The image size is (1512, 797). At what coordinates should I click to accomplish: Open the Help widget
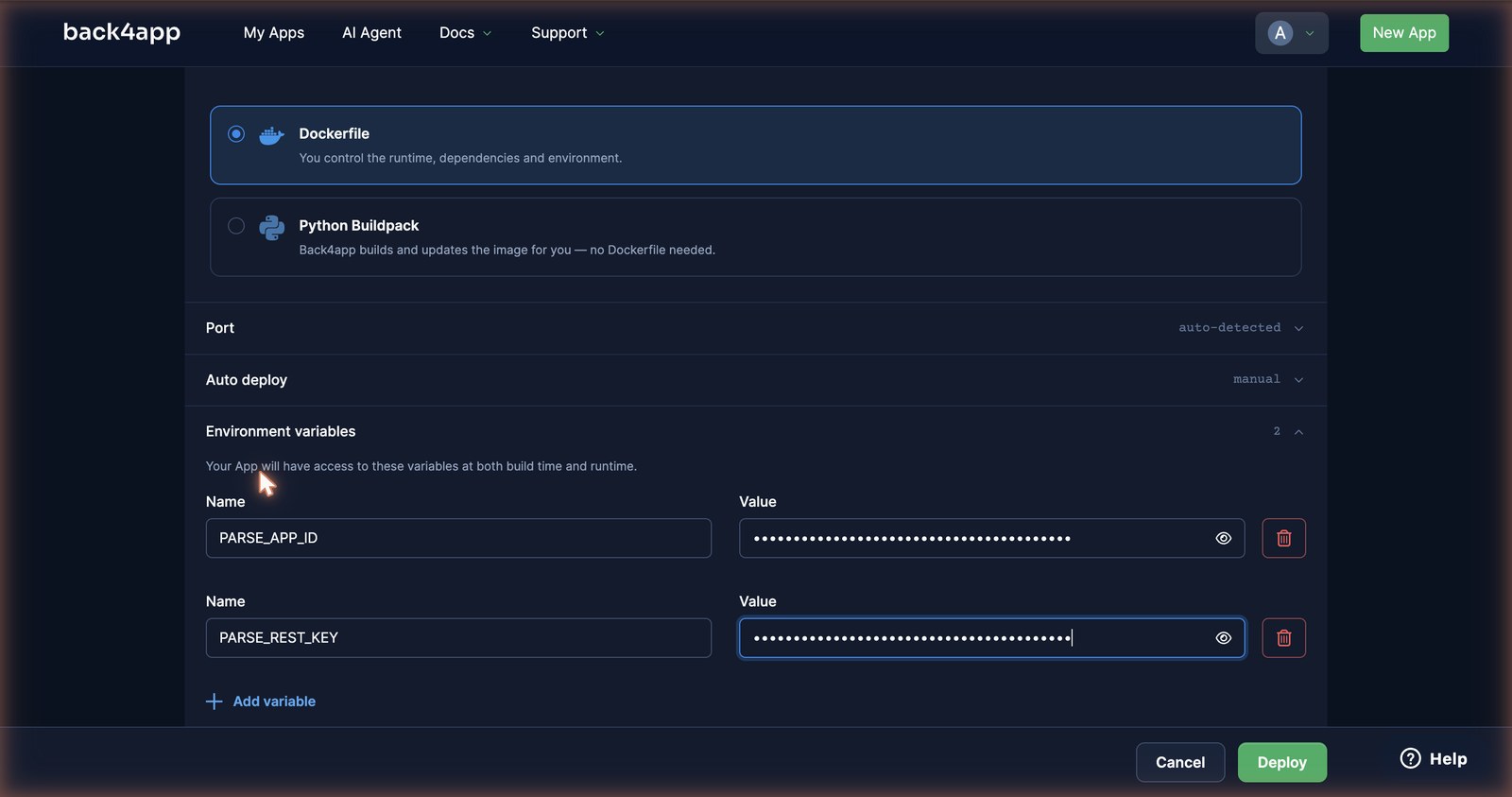coord(1433,758)
